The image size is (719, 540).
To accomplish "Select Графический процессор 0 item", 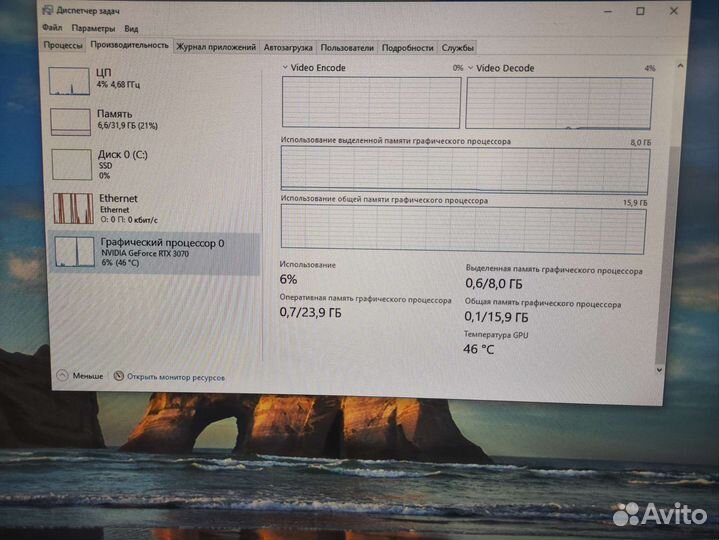I will click(155, 253).
